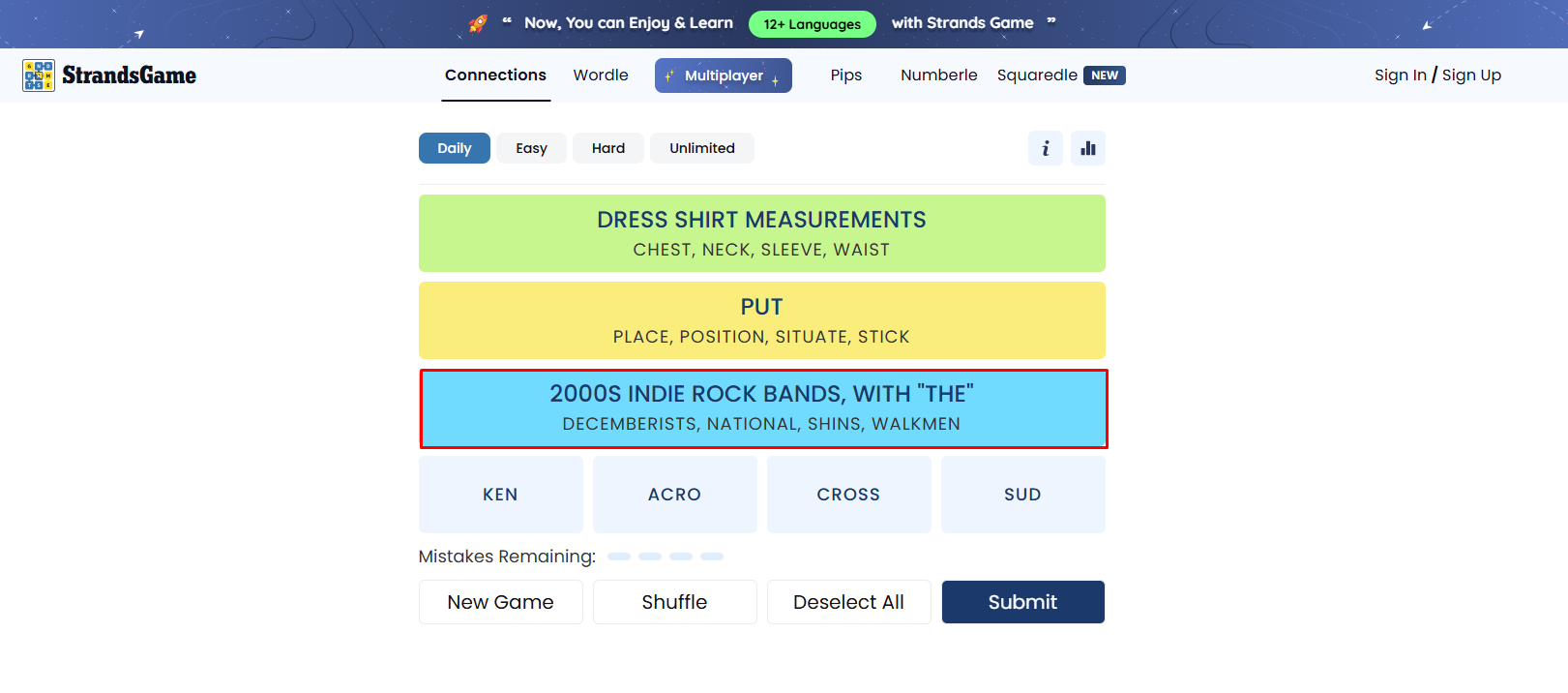Switch to Unlimited mode
Screen dimensions: 1568x693
702,148
